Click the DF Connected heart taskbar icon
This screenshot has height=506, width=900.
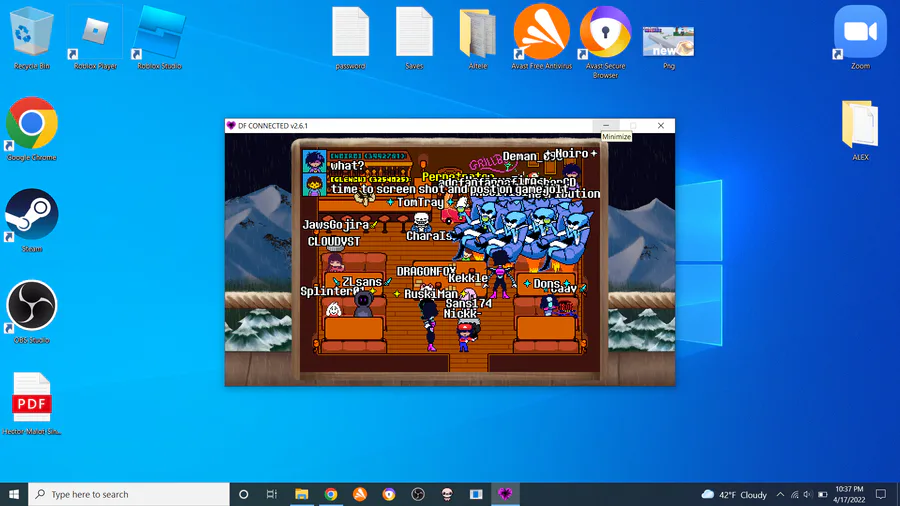coord(505,494)
